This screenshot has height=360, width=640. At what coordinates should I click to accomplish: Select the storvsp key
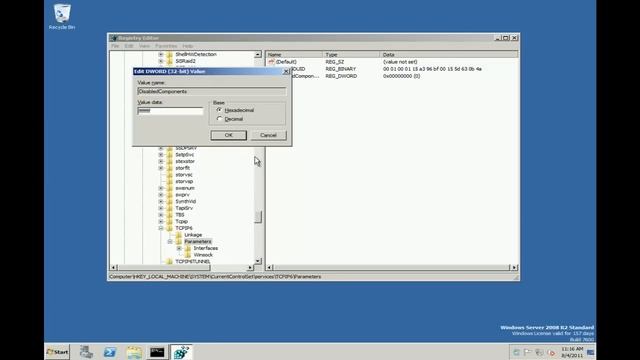(x=184, y=181)
